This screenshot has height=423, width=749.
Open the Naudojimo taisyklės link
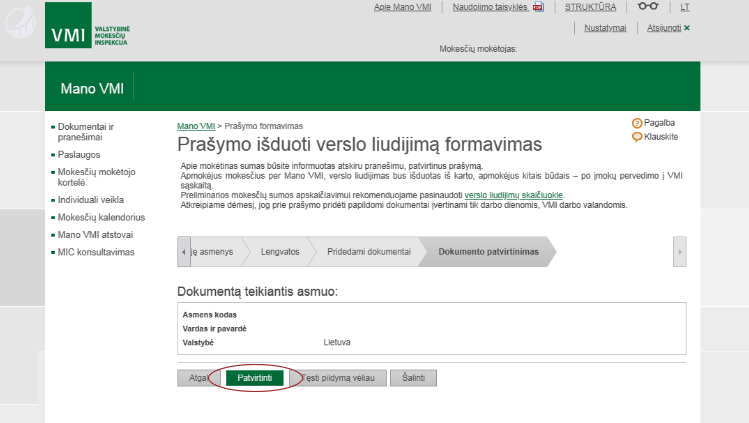490,7
